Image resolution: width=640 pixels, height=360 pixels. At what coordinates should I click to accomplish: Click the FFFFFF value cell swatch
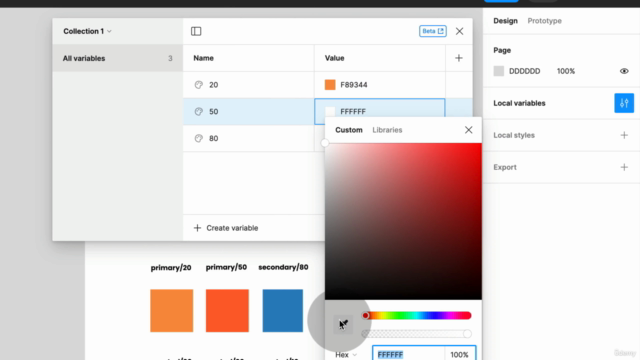(330, 111)
